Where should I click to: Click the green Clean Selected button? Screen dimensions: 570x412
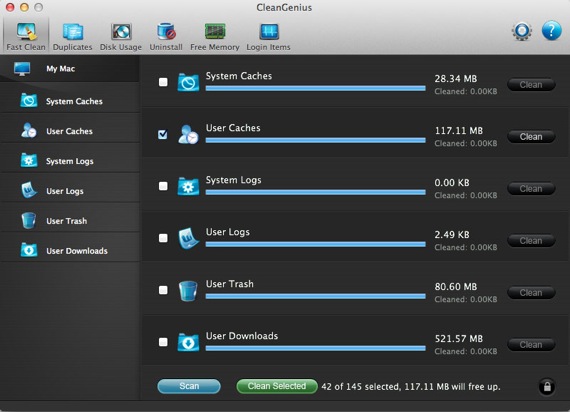(277, 386)
